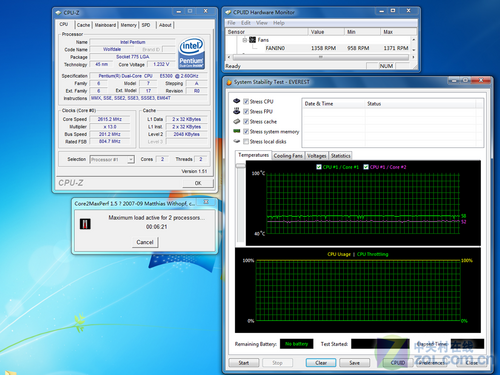Viewport: 500px width, 375px height.
Task: Click the No battery indicator field
Action: pyautogui.click(x=296, y=344)
